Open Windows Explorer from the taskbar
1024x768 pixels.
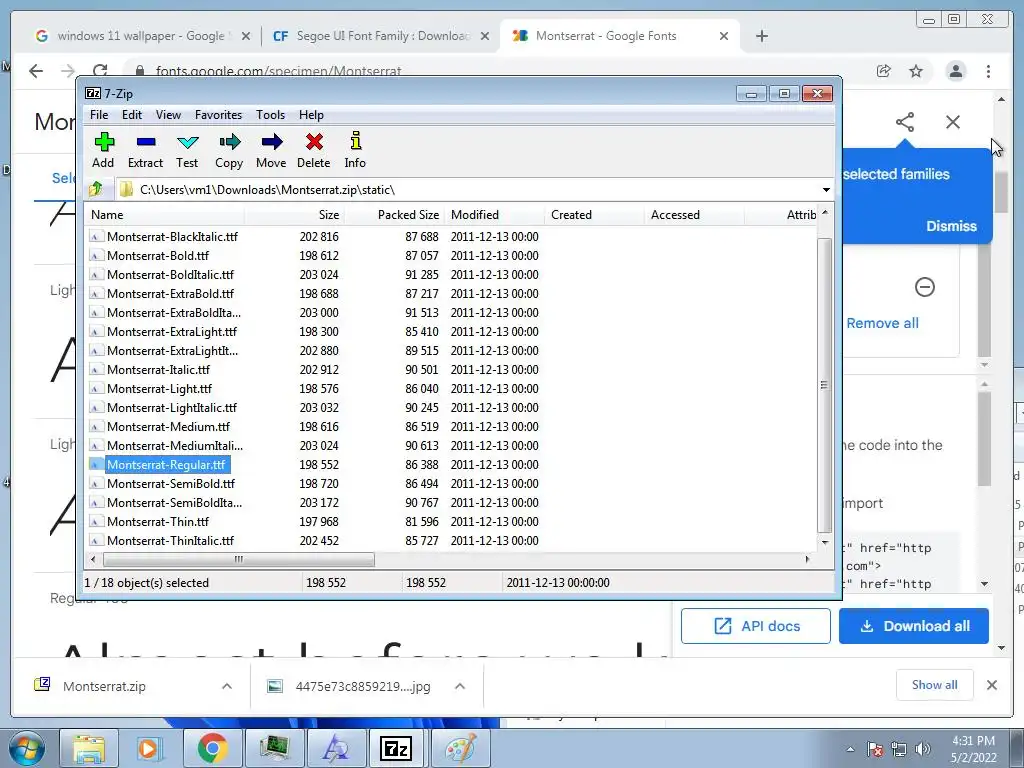[x=88, y=749]
